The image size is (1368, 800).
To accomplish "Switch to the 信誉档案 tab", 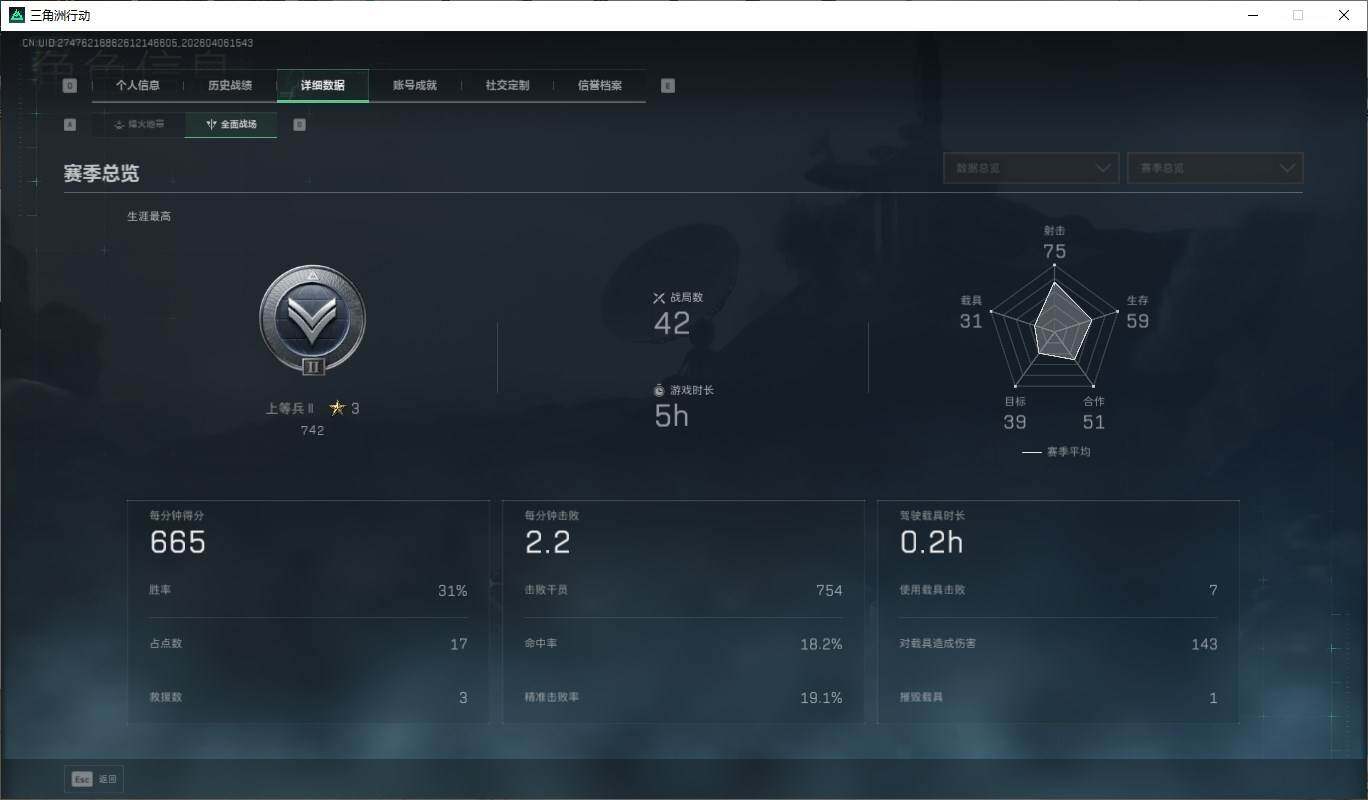I will click(x=600, y=86).
